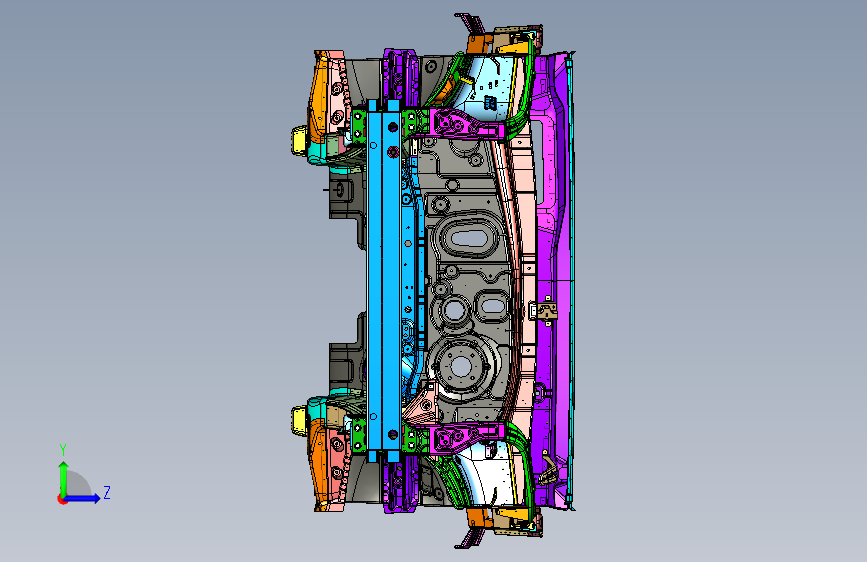Screen dimensions: 867x562
Task: Select the upper magenta bracket beside the beam
Action: tap(467, 124)
